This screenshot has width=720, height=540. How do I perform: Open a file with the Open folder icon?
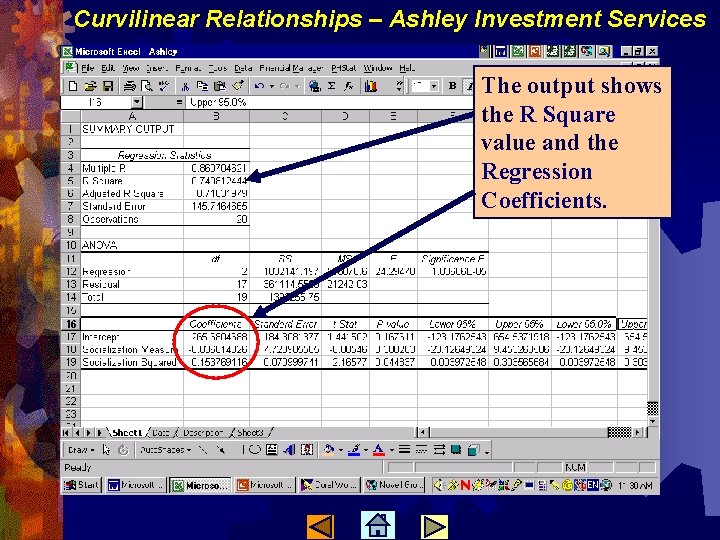(90, 86)
